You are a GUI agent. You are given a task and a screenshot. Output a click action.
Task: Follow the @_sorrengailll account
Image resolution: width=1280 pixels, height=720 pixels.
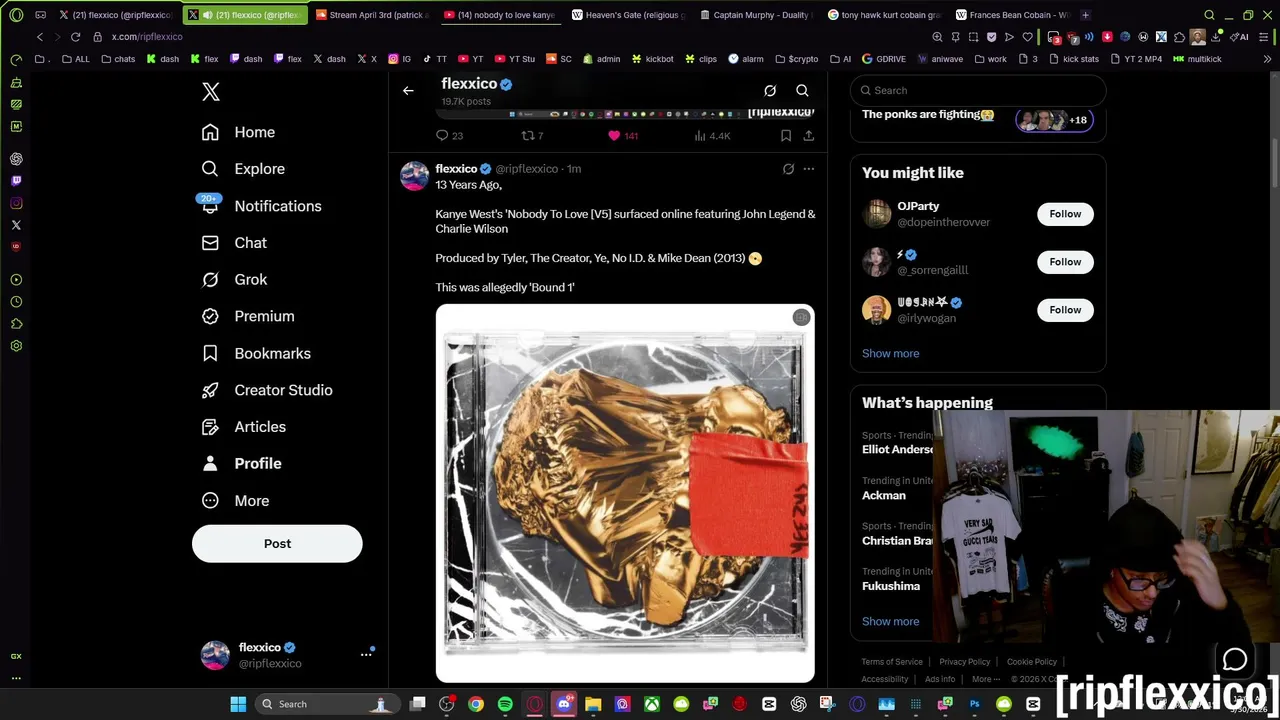[1065, 262]
